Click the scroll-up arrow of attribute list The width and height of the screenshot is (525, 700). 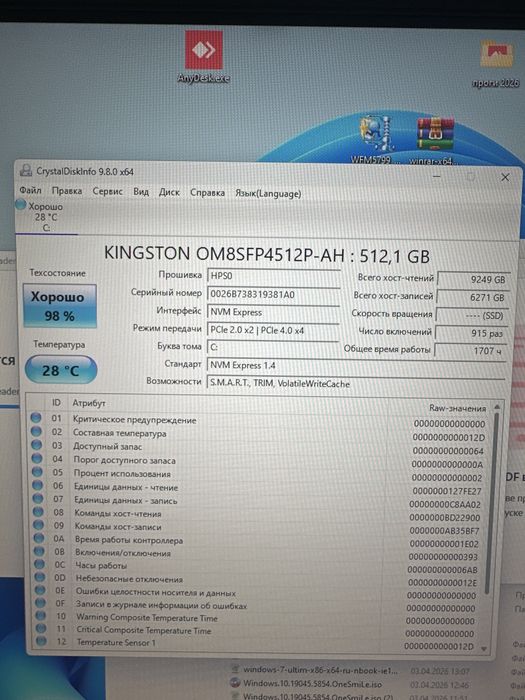(x=497, y=407)
